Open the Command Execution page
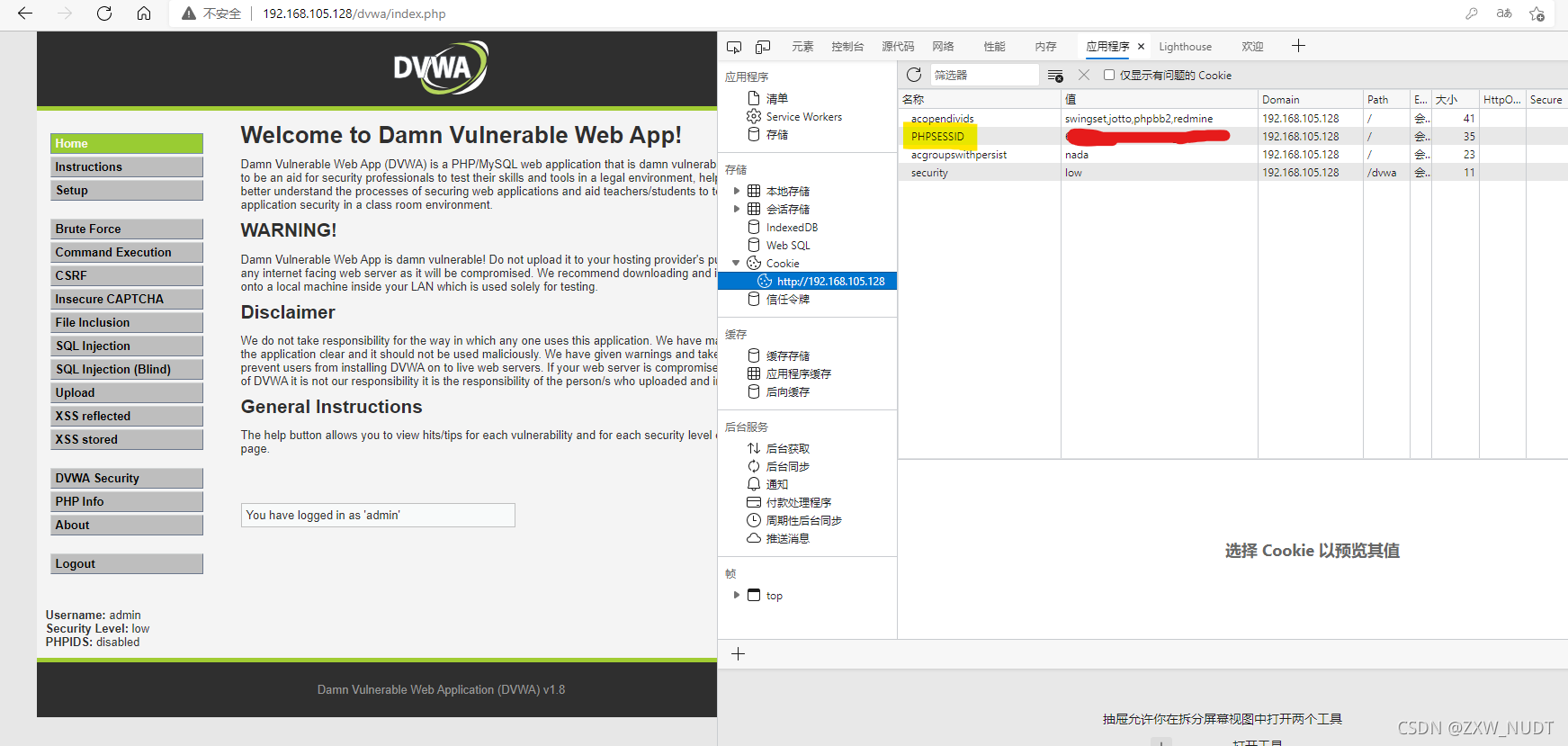 (127, 252)
